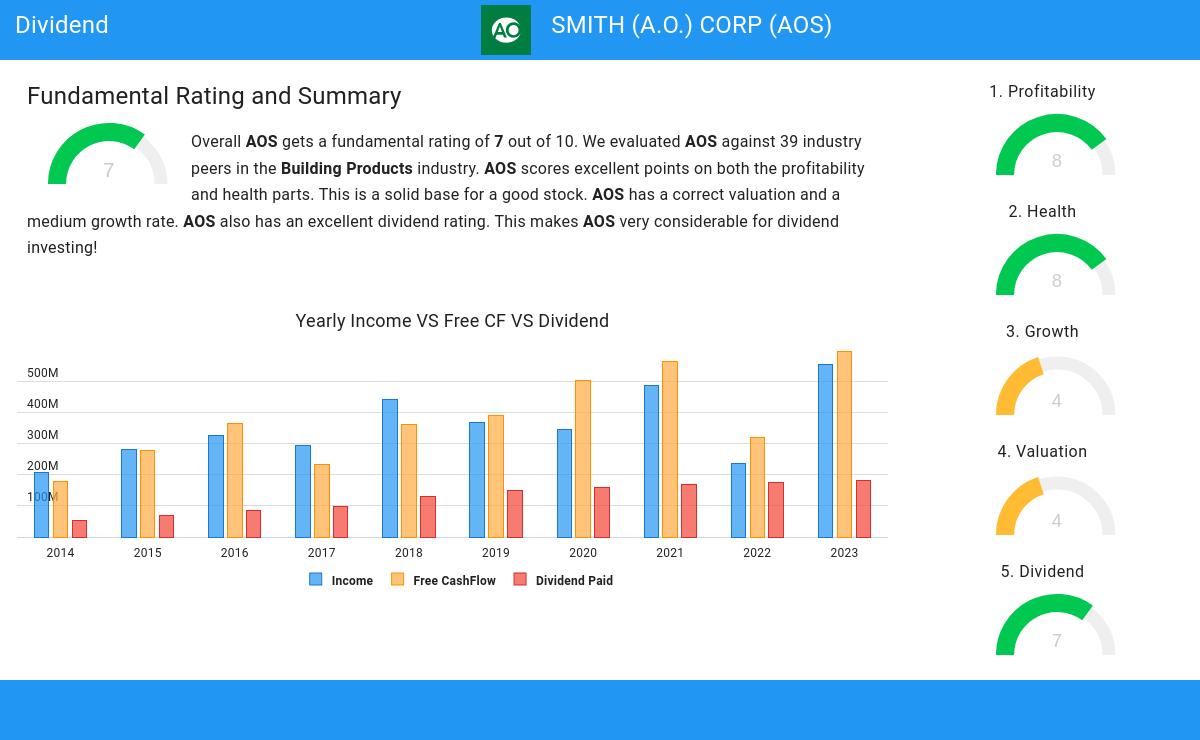Click the 2023 Income blue bar
This screenshot has height=740, width=1200.
coord(825,451)
